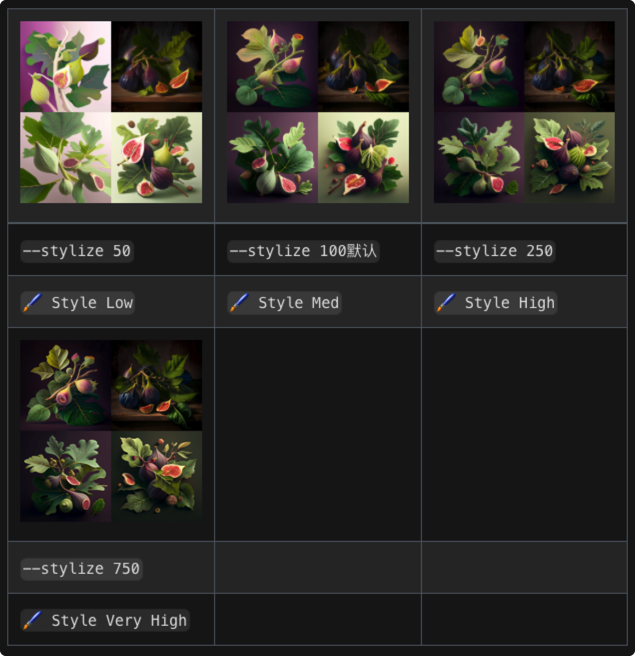Click the --stylize 250 code tag
635x656 pixels.
494,251
